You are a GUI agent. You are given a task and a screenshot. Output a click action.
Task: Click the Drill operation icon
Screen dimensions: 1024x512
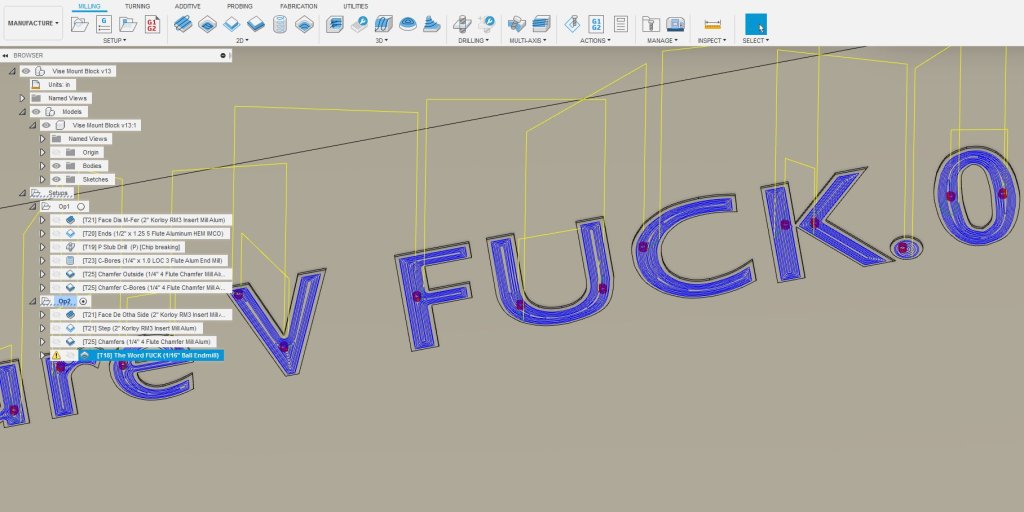(x=462, y=23)
